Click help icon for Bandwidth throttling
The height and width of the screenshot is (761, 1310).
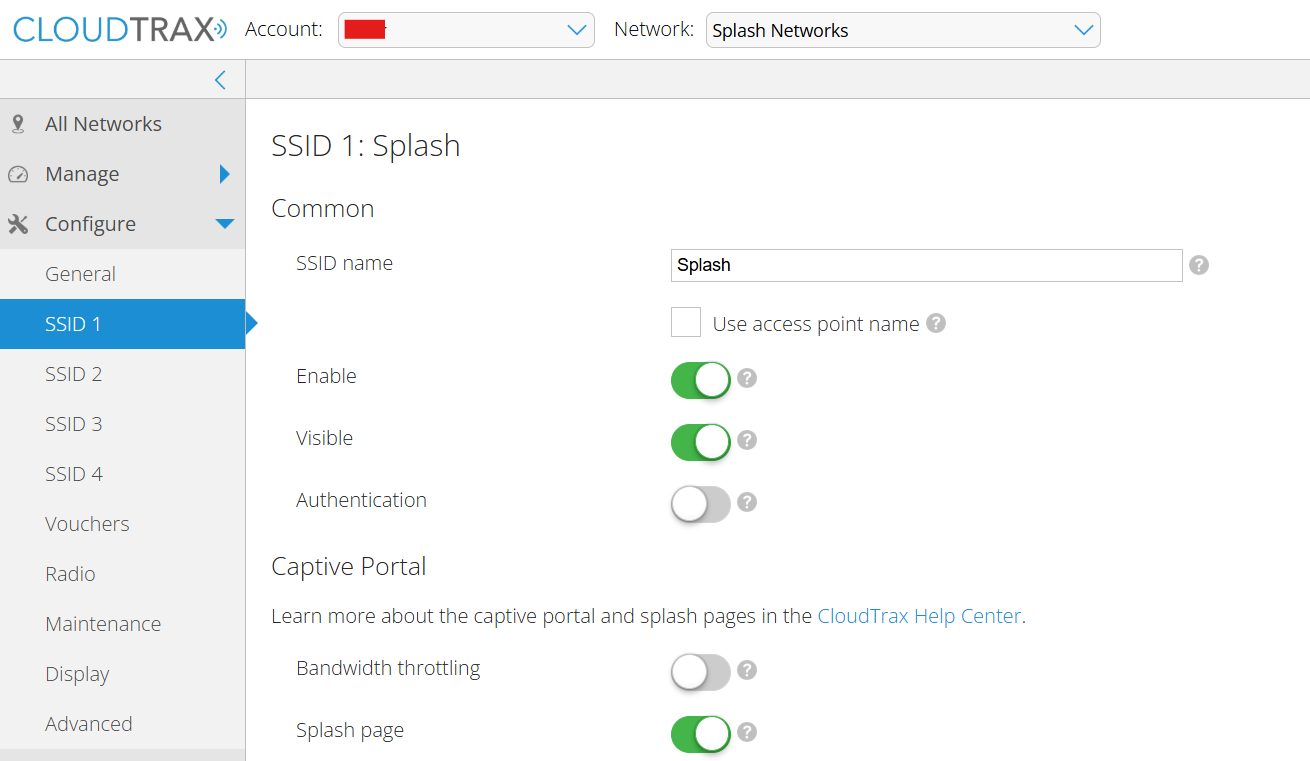pyautogui.click(x=747, y=670)
